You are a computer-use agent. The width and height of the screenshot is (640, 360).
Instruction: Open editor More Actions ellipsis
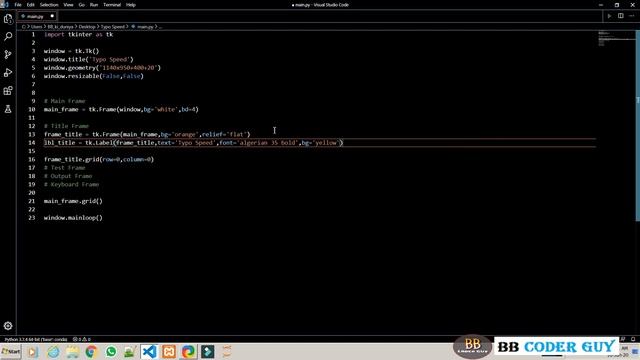click(x=632, y=16)
